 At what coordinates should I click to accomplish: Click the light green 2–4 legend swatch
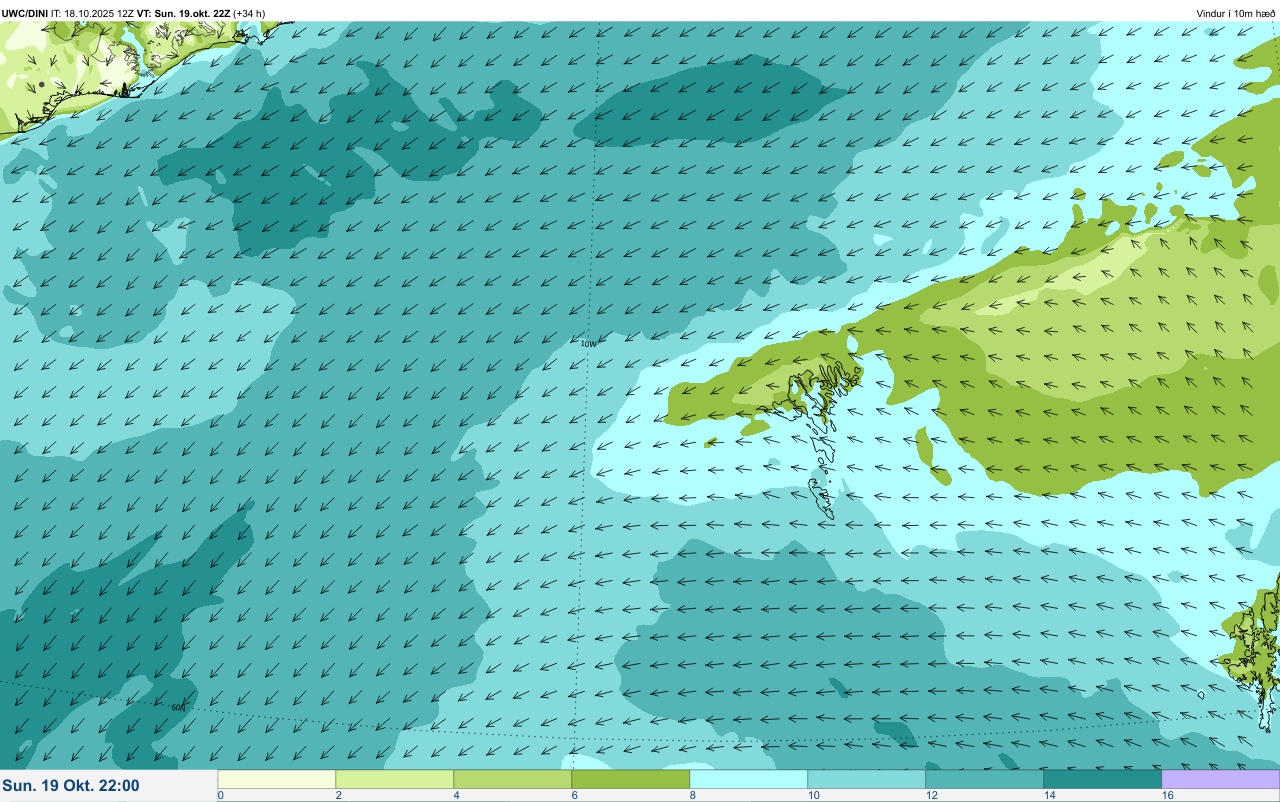click(395, 779)
